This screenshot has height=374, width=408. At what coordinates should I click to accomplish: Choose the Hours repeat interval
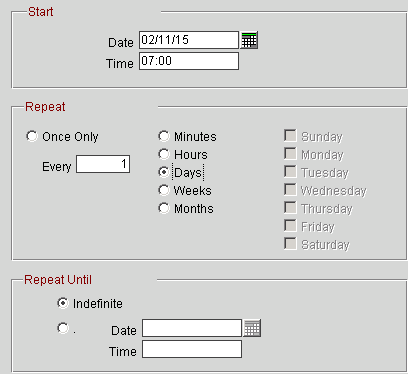[164, 154]
